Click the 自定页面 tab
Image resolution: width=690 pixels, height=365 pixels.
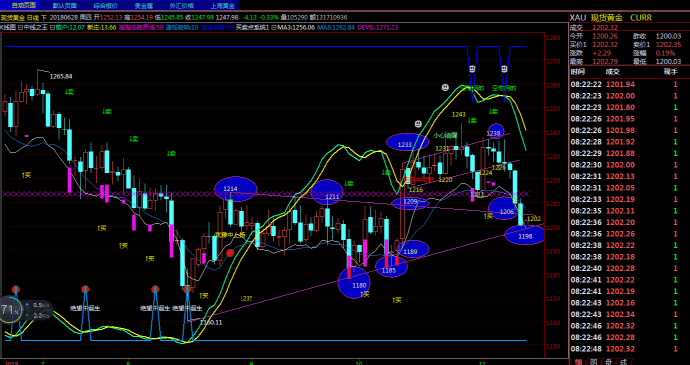(23, 5)
